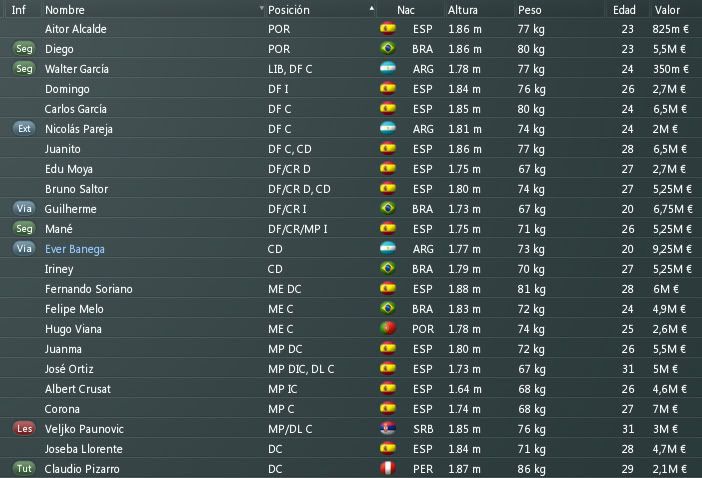Open Ever Banega's player profile link
The height and width of the screenshot is (478, 702).
pos(75,249)
